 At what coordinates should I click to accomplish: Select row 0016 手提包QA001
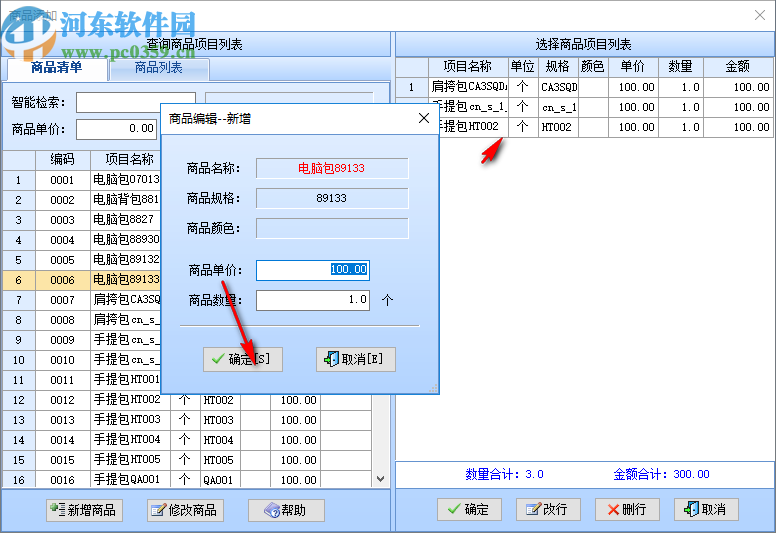coord(187,479)
